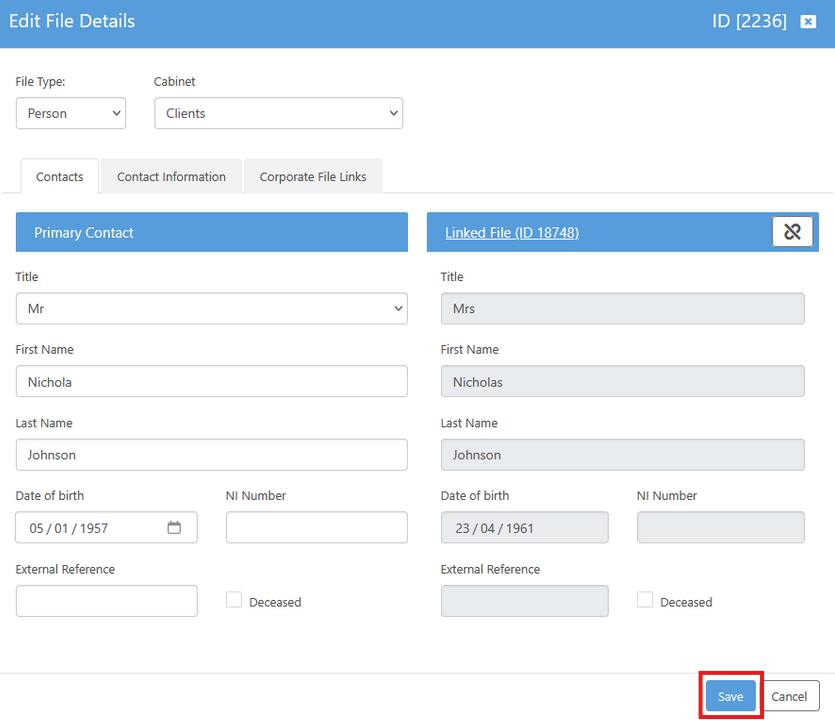Click the linked file NI Number field

pyautogui.click(x=721, y=527)
